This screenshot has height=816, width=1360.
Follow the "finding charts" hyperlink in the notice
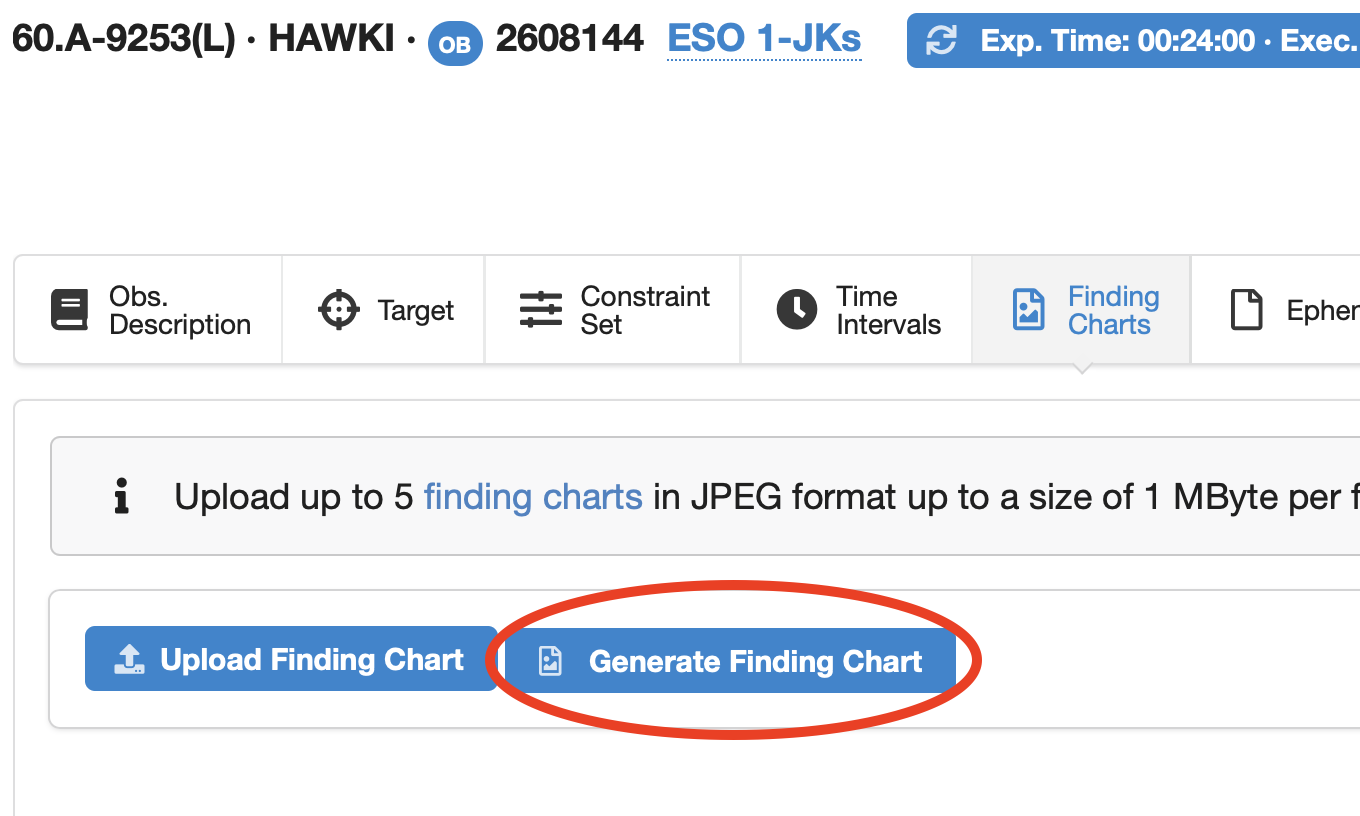(533, 497)
